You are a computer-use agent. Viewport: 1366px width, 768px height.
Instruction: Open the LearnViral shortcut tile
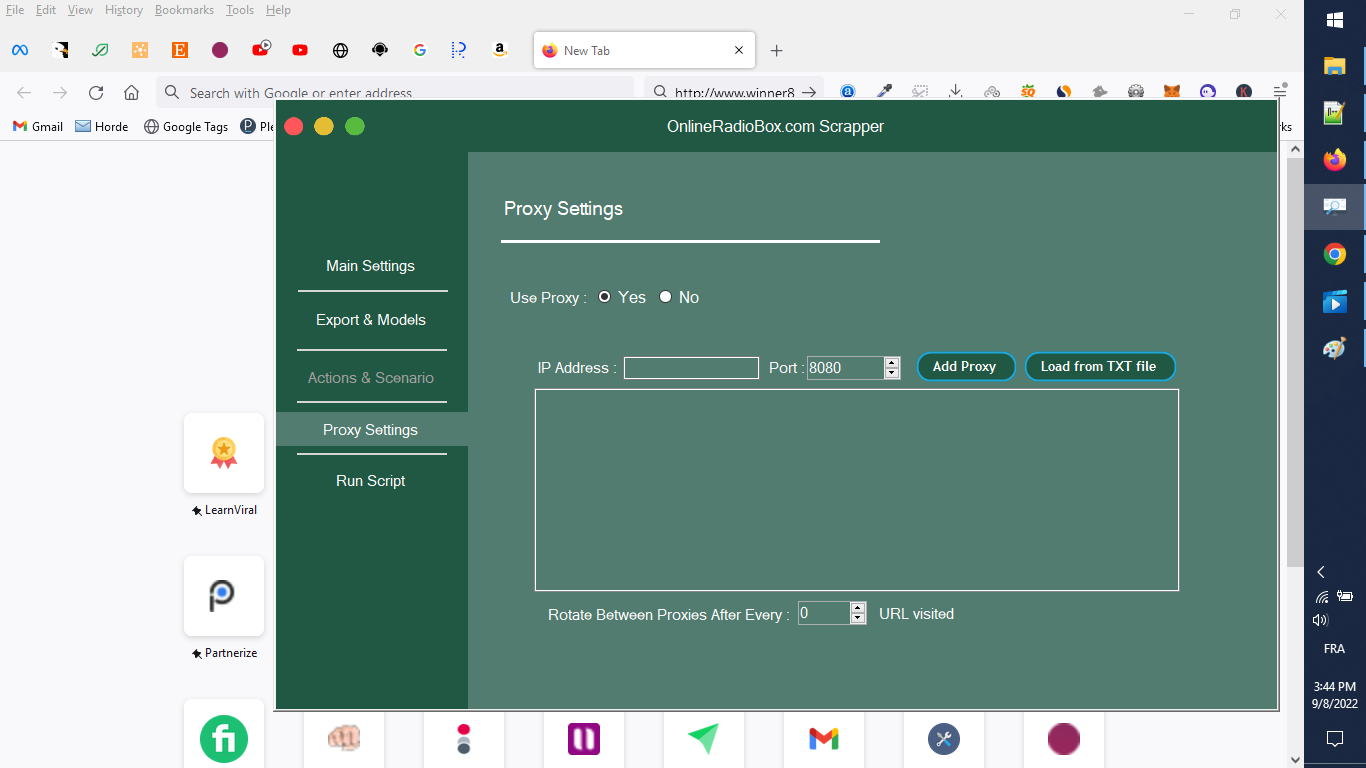pyautogui.click(x=224, y=453)
